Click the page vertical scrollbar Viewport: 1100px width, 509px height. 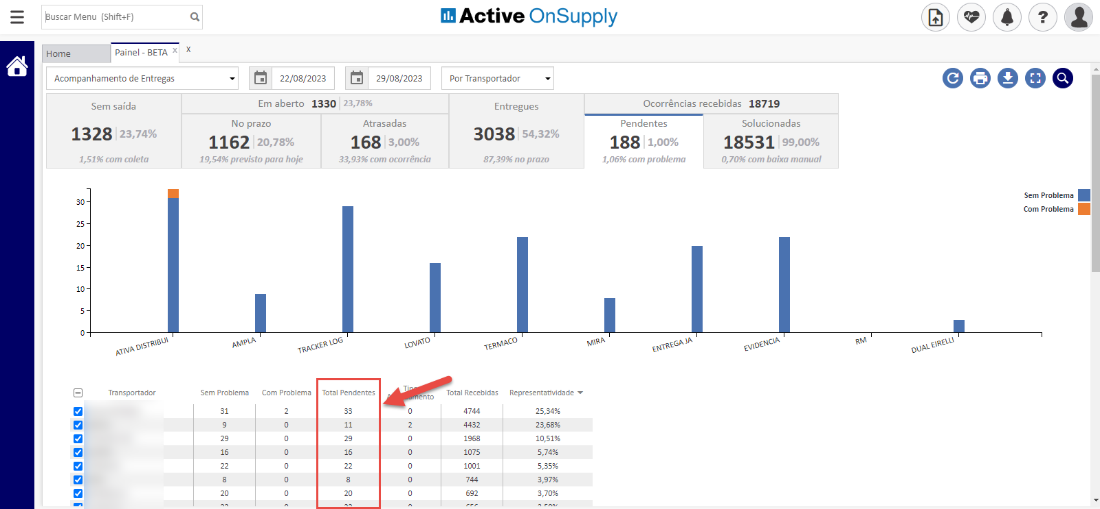[1095, 172]
